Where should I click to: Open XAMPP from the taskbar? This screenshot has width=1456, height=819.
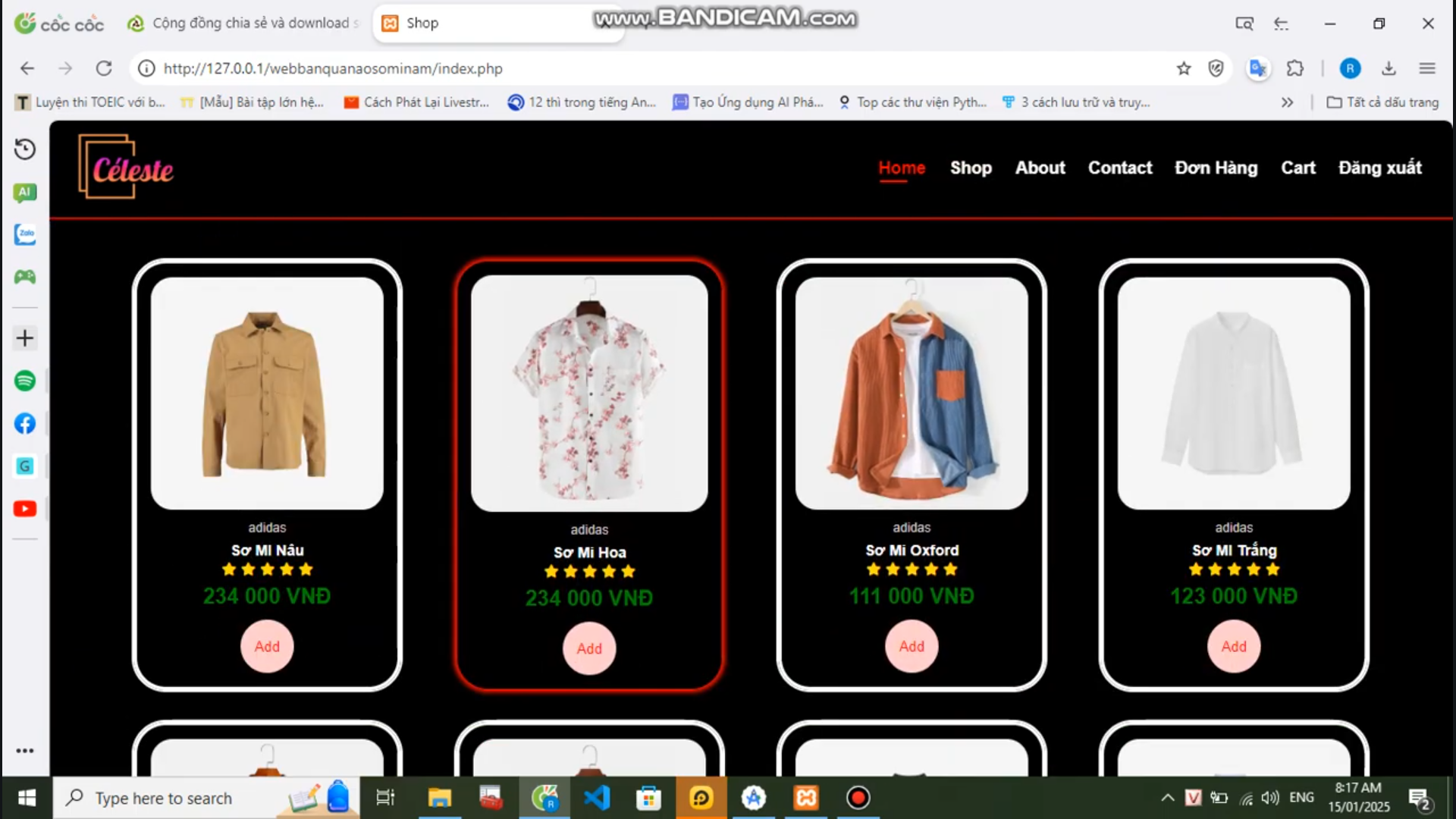[806, 798]
